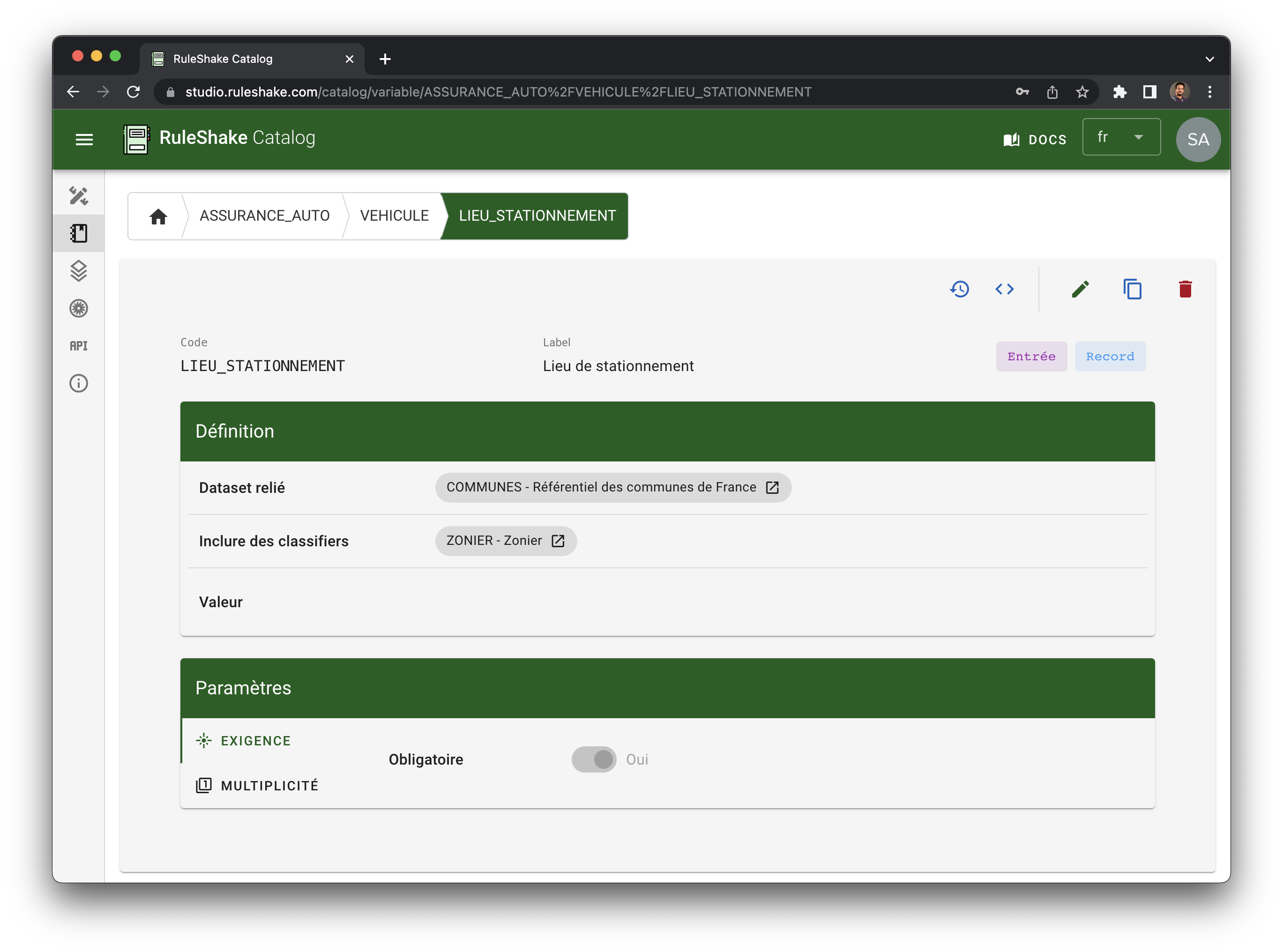Open the layers icon in left sidebar
The width and height of the screenshot is (1283, 952).
pos(79,271)
